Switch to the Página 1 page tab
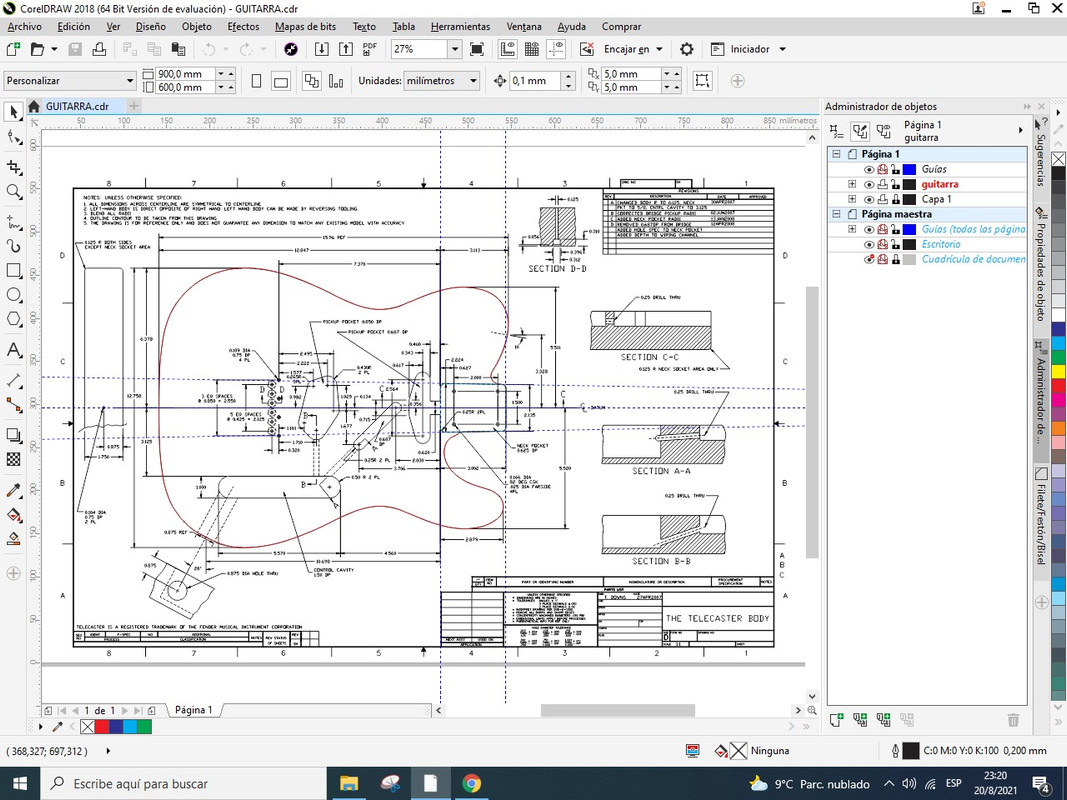Viewport: 1067px width, 800px height. [193, 710]
